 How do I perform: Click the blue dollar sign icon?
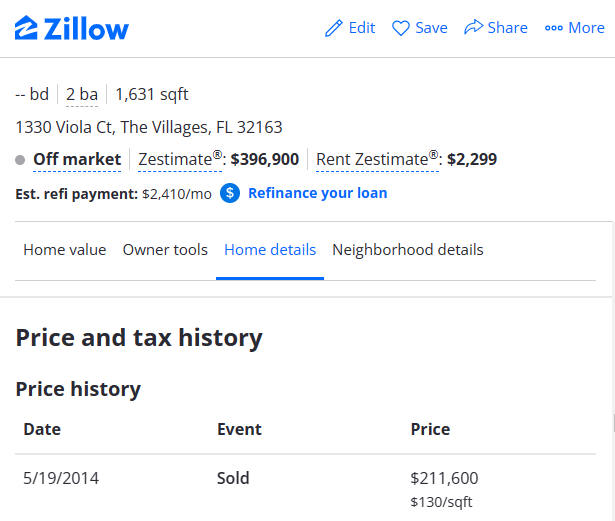(230, 193)
